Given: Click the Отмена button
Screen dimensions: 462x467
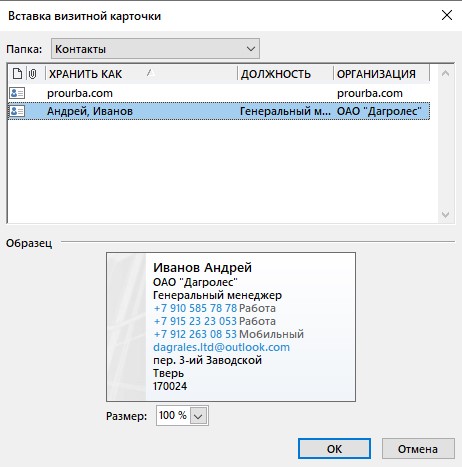Looking at the screenshot, I should (418, 449).
